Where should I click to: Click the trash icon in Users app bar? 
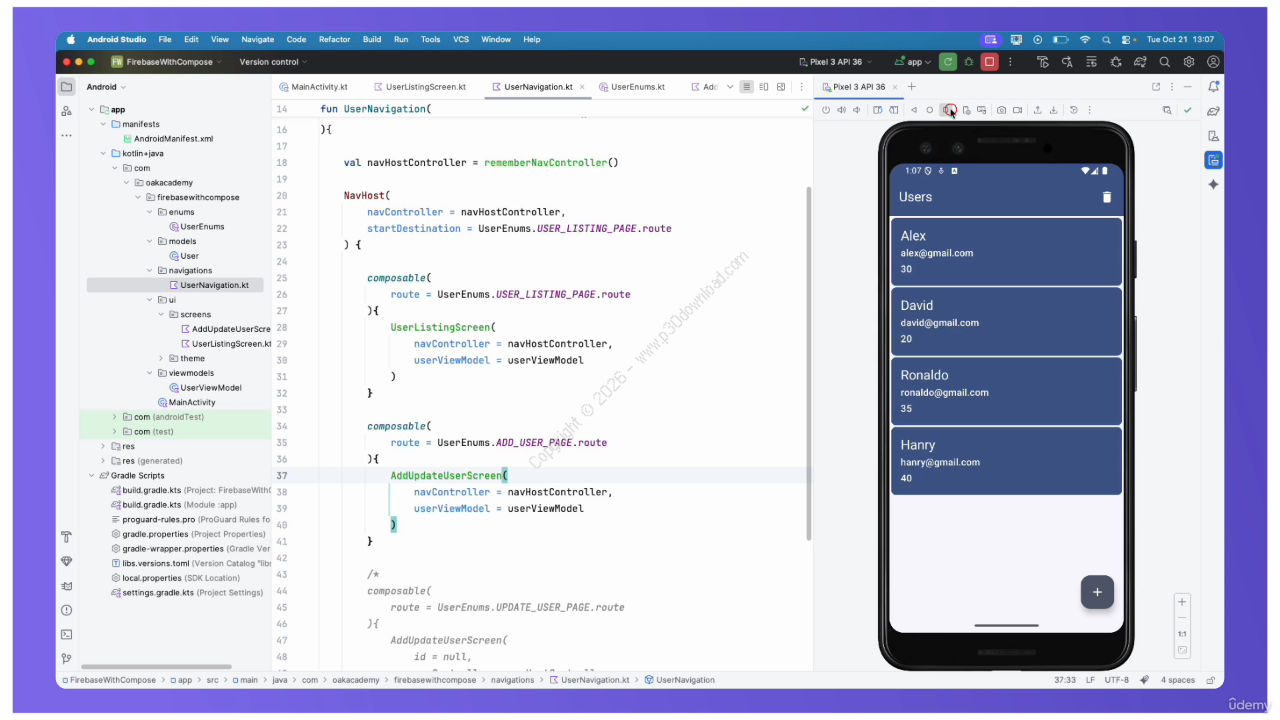[x=1106, y=197]
